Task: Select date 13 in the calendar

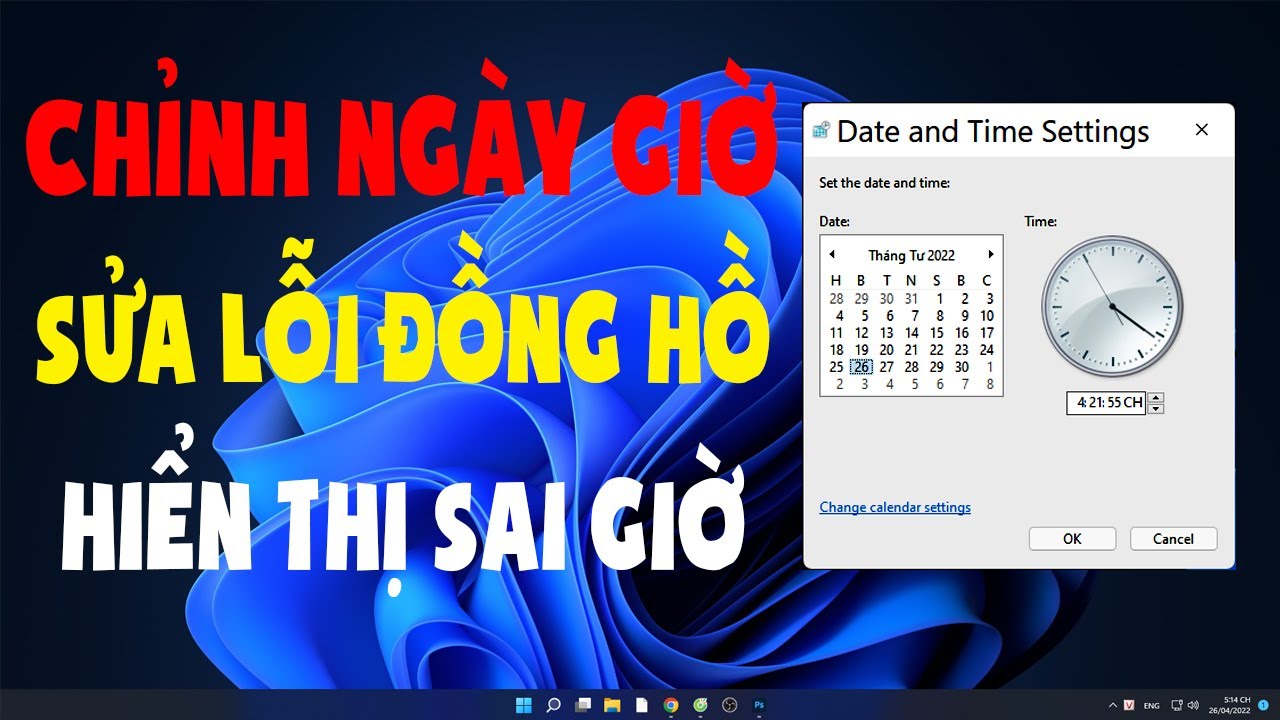Action: pyautogui.click(x=887, y=333)
